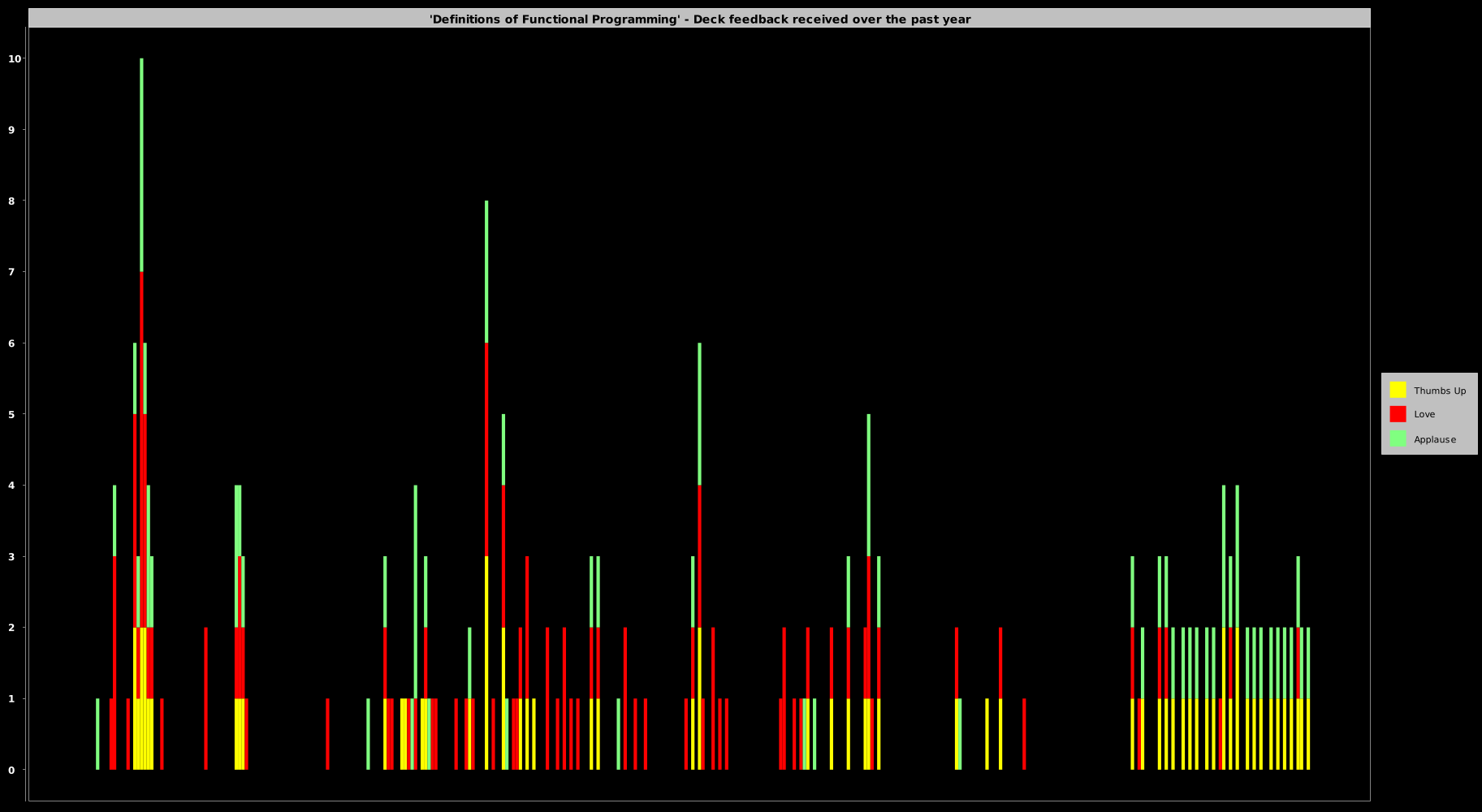Click the tallest bar reaching 10
Viewport: 1482px width, 812px height.
click(x=141, y=414)
